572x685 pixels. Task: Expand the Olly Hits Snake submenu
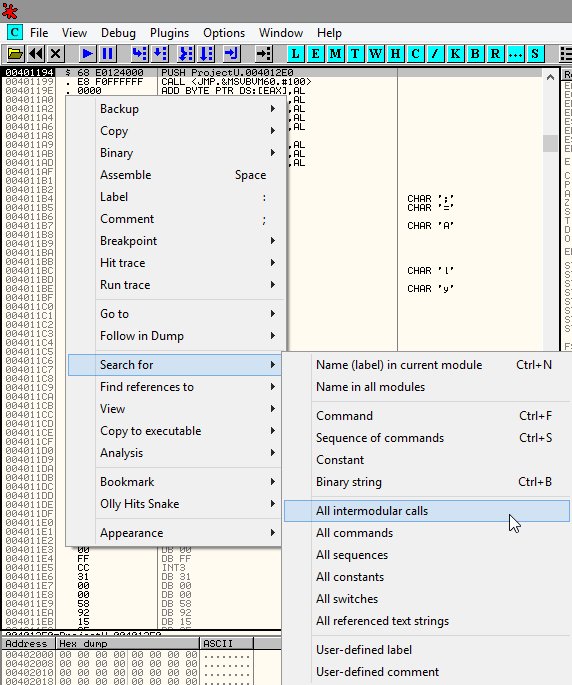click(x=176, y=504)
